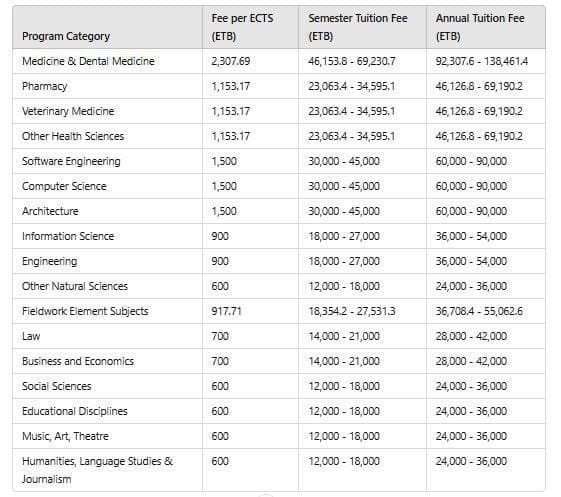Select the Architecture row label
The image size is (561, 497).
point(50,211)
